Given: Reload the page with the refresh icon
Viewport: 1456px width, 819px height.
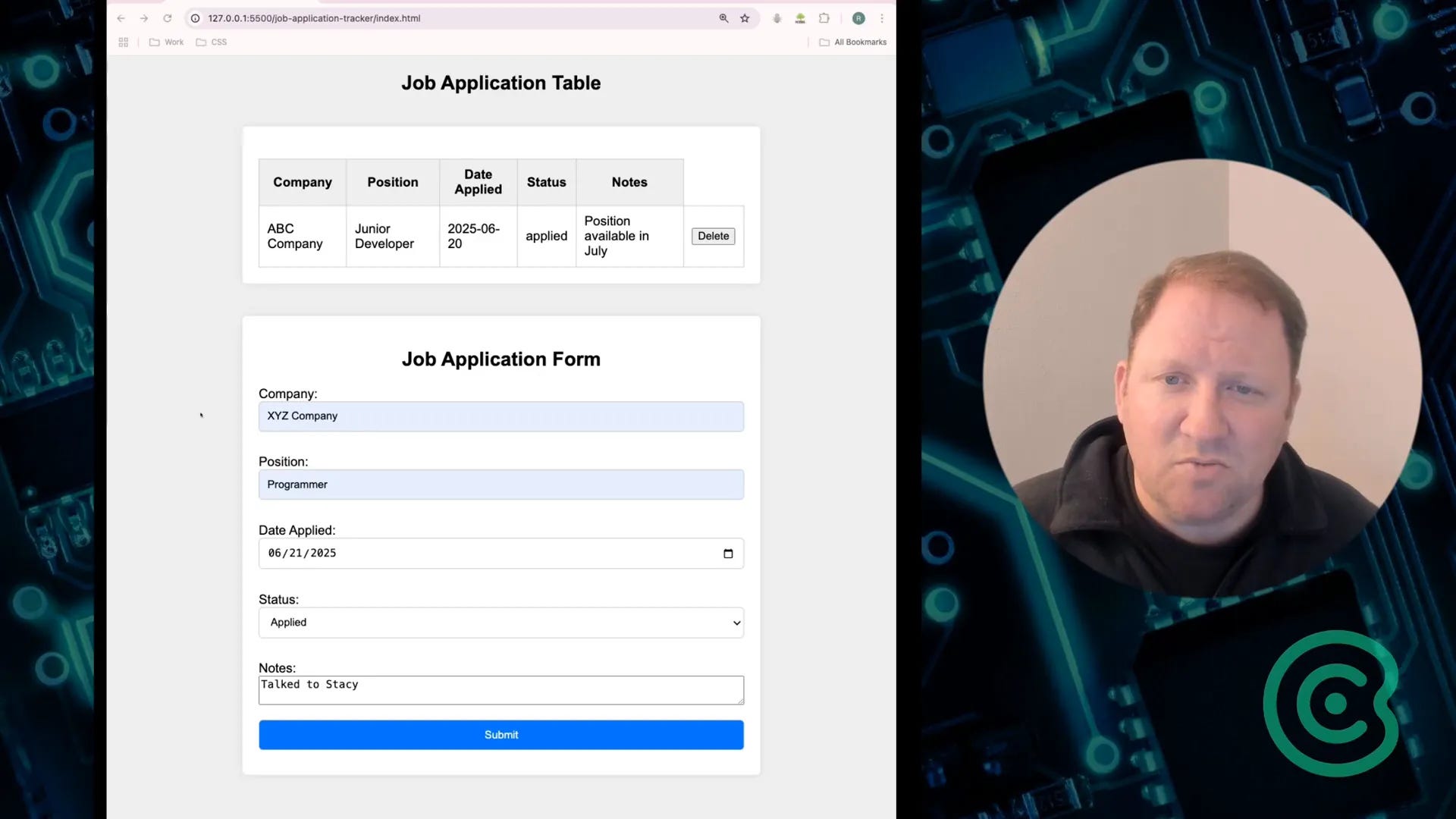Looking at the screenshot, I should click(x=168, y=18).
